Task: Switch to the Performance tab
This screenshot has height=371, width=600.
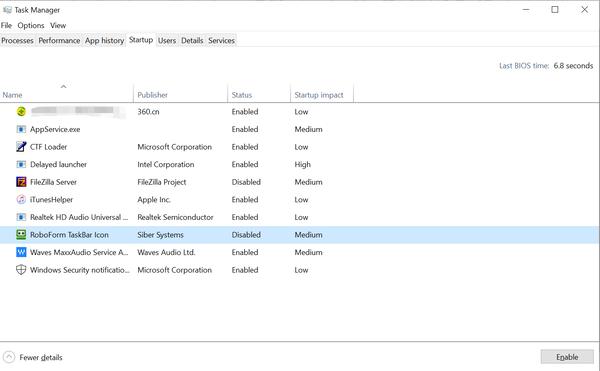Action: pos(59,40)
